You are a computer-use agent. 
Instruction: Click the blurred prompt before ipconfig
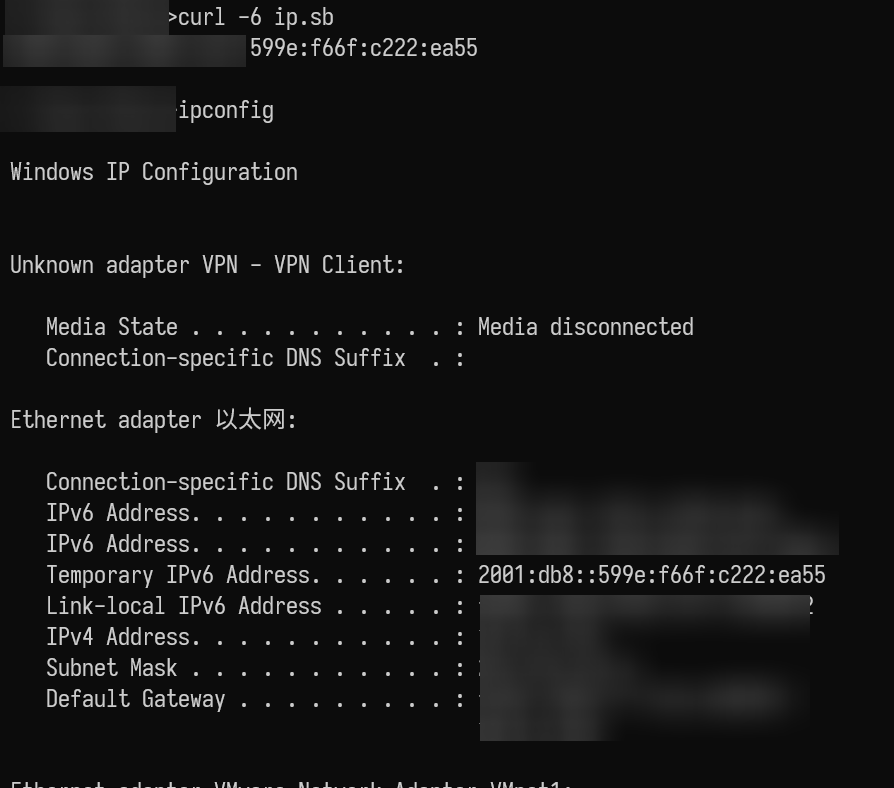click(88, 109)
